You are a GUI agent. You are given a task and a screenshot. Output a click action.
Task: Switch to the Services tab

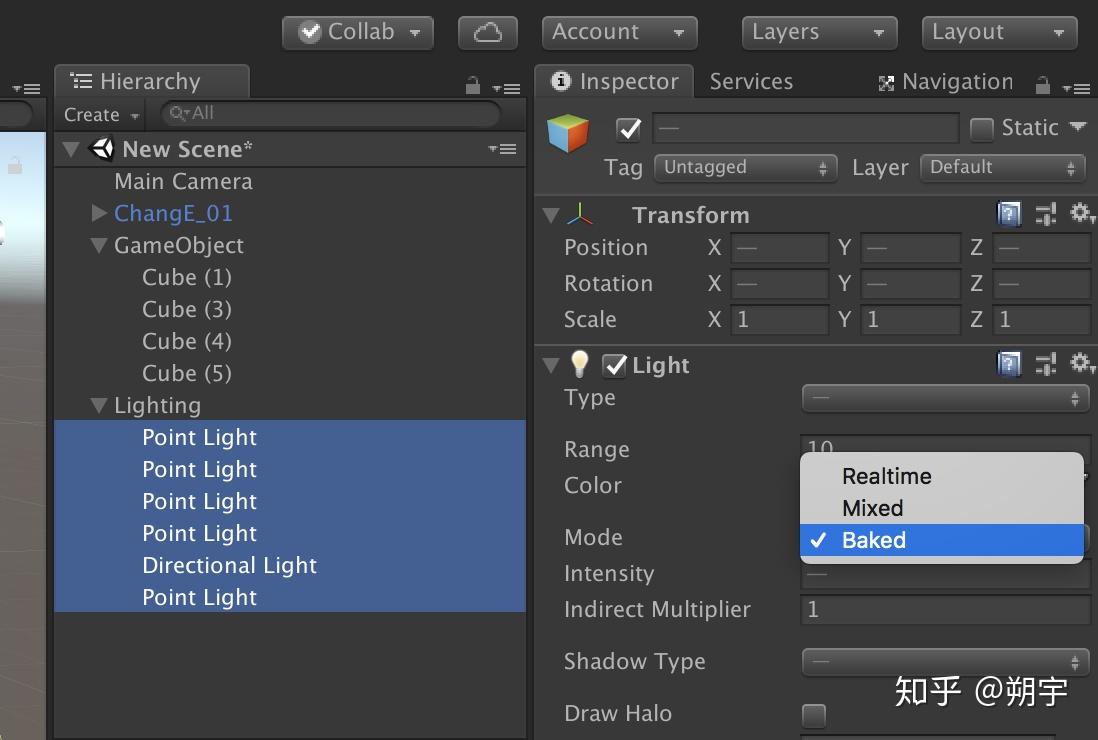click(x=751, y=81)
